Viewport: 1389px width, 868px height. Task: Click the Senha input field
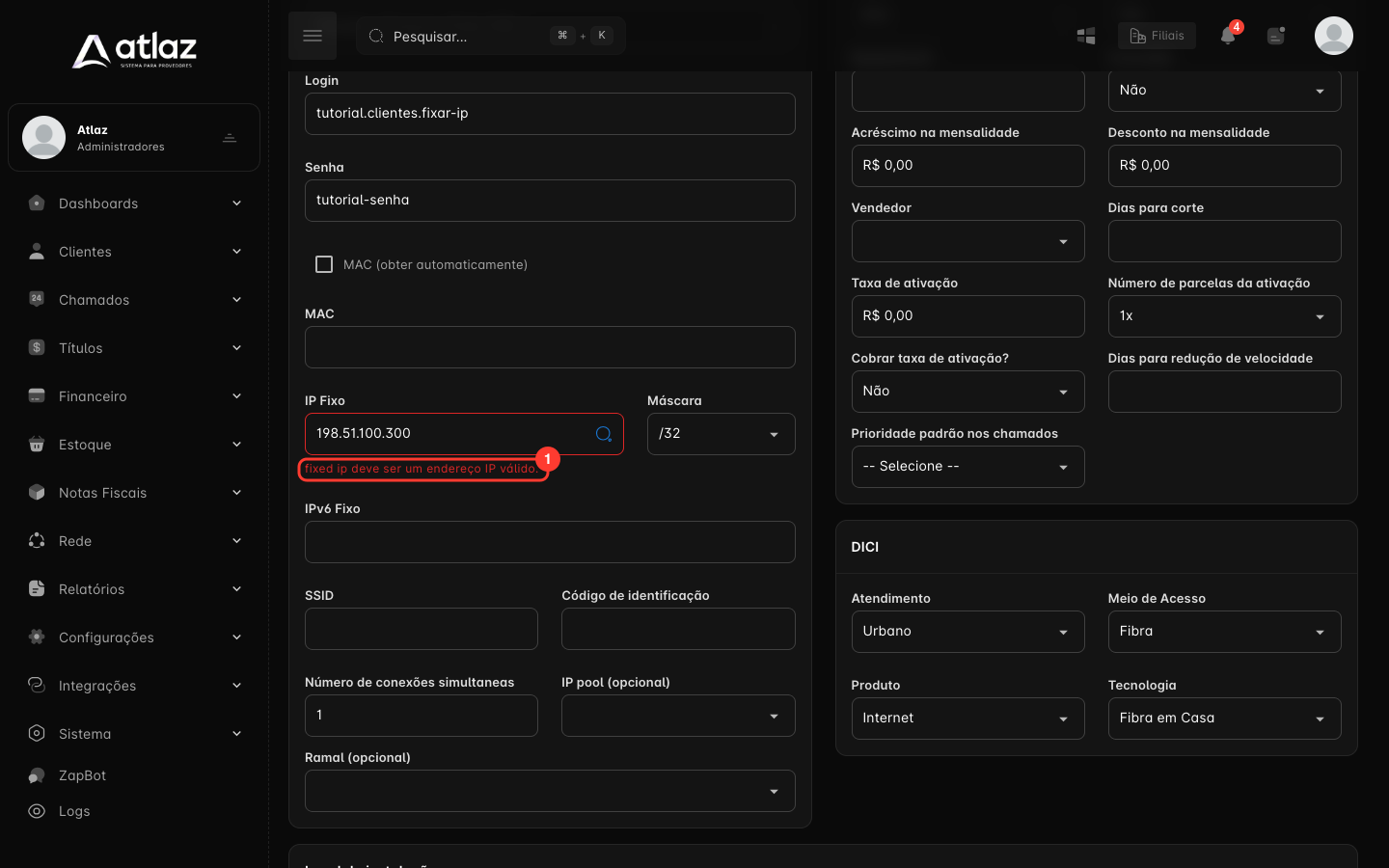click(x=550, y=201)
